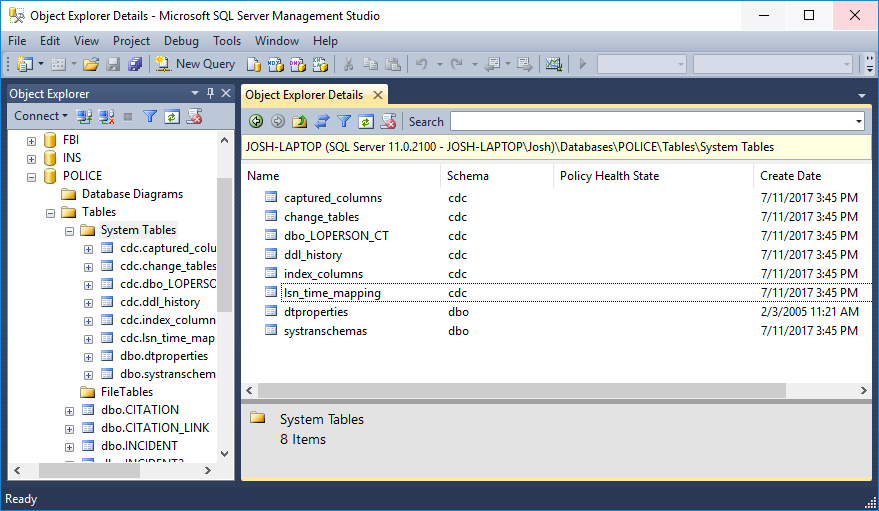Close the Object Explorer Details tab
Viewport: 879px width, 511px height.
pos(378,95)
